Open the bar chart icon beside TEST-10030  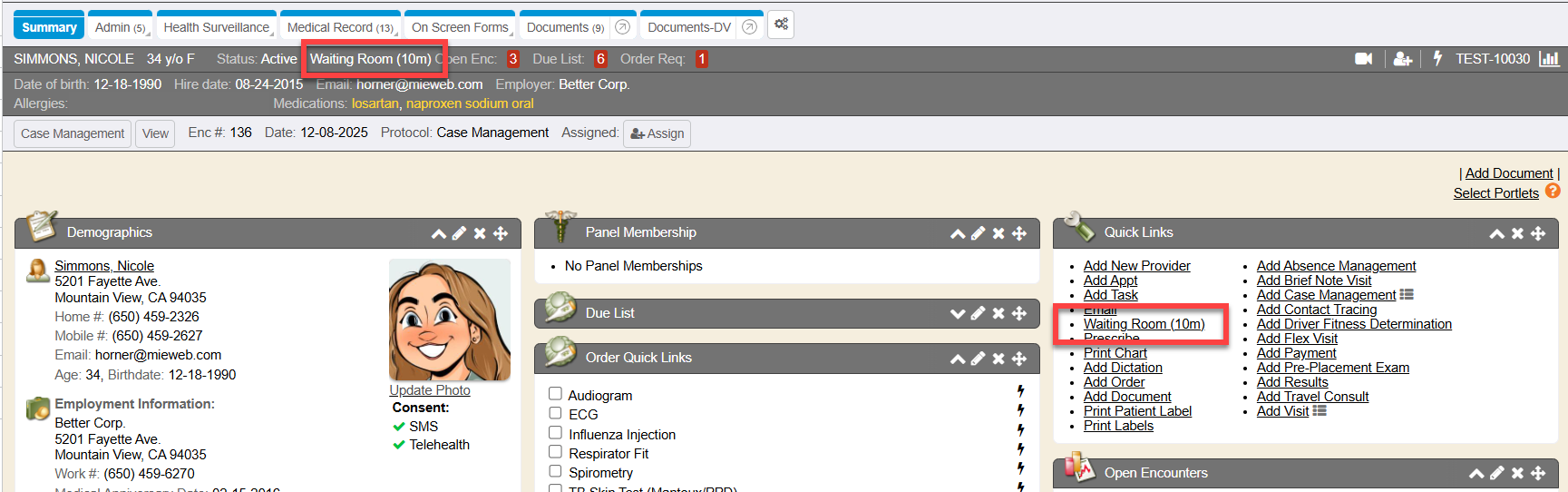point(1549,59)
